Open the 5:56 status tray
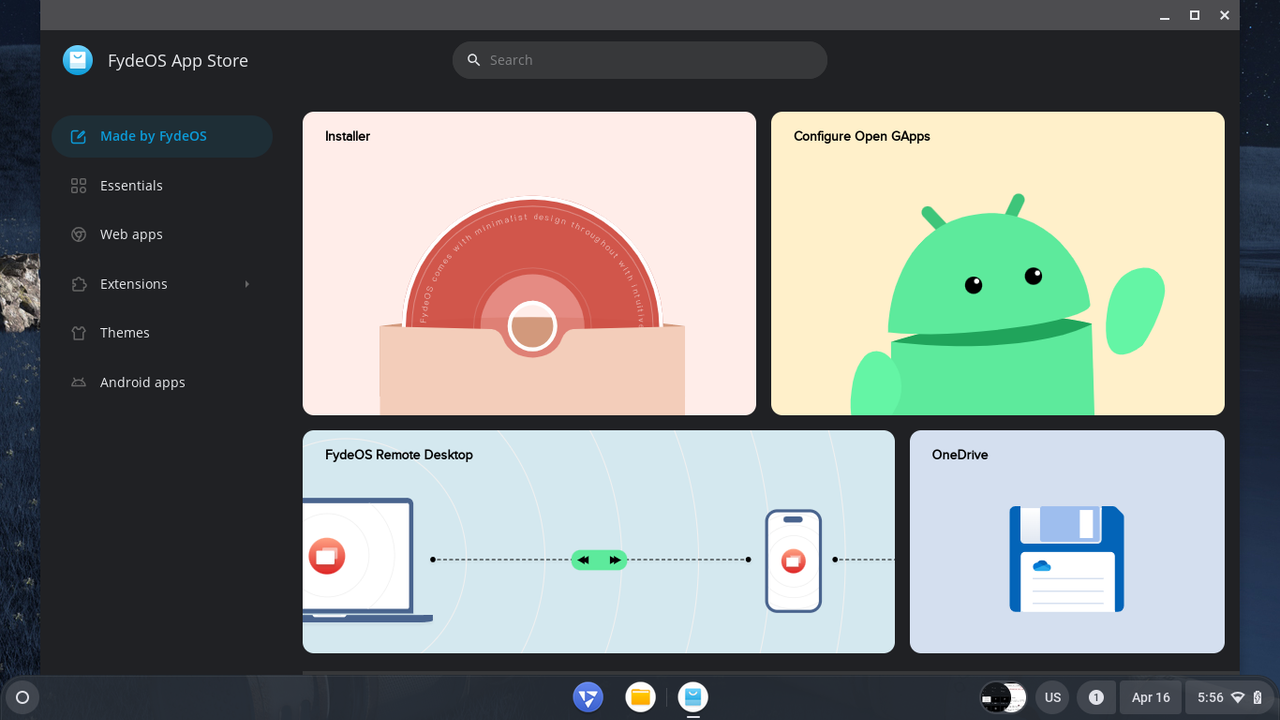1280x720 pixels. (1231, 697)
